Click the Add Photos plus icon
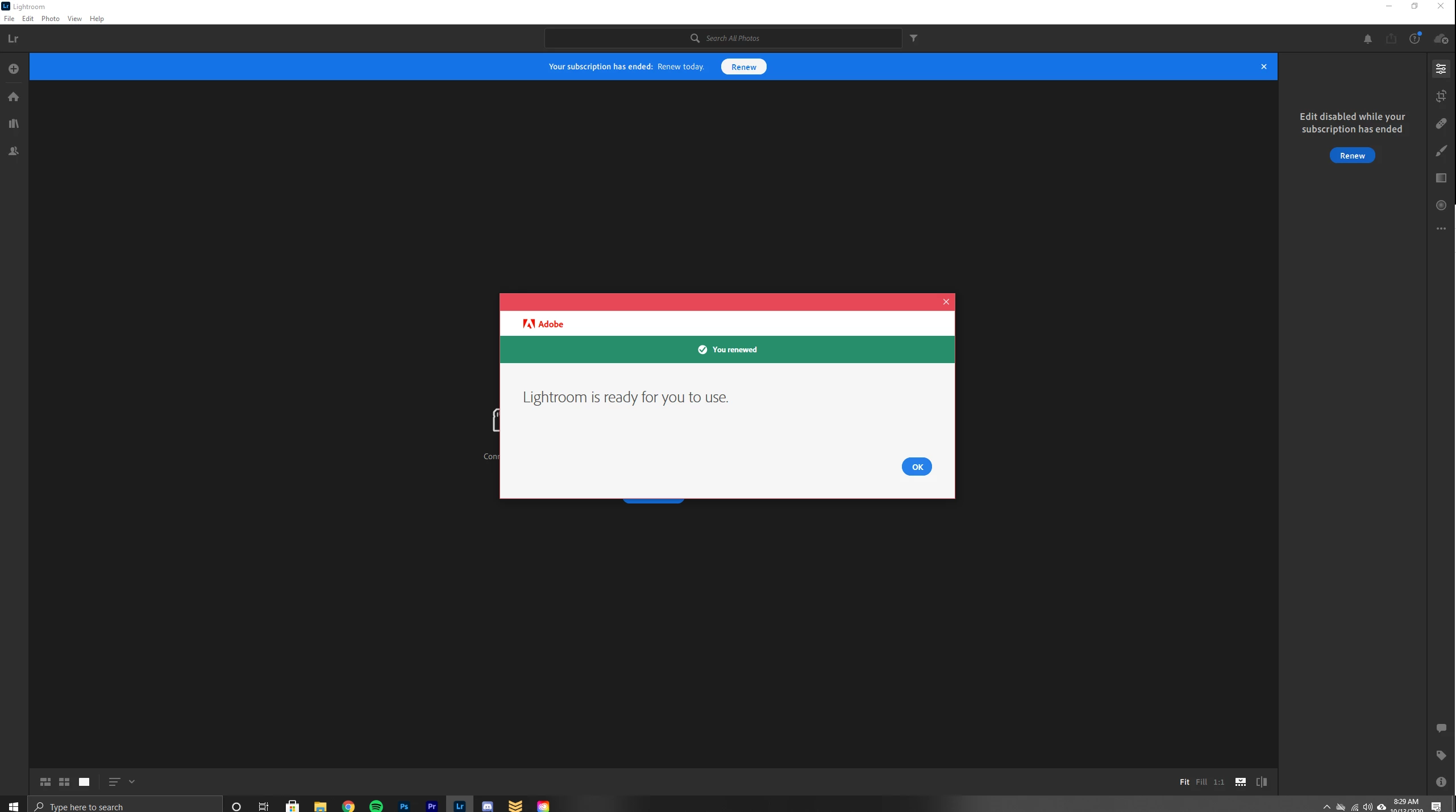The image size is (1456, 812). tap(14, 69)
